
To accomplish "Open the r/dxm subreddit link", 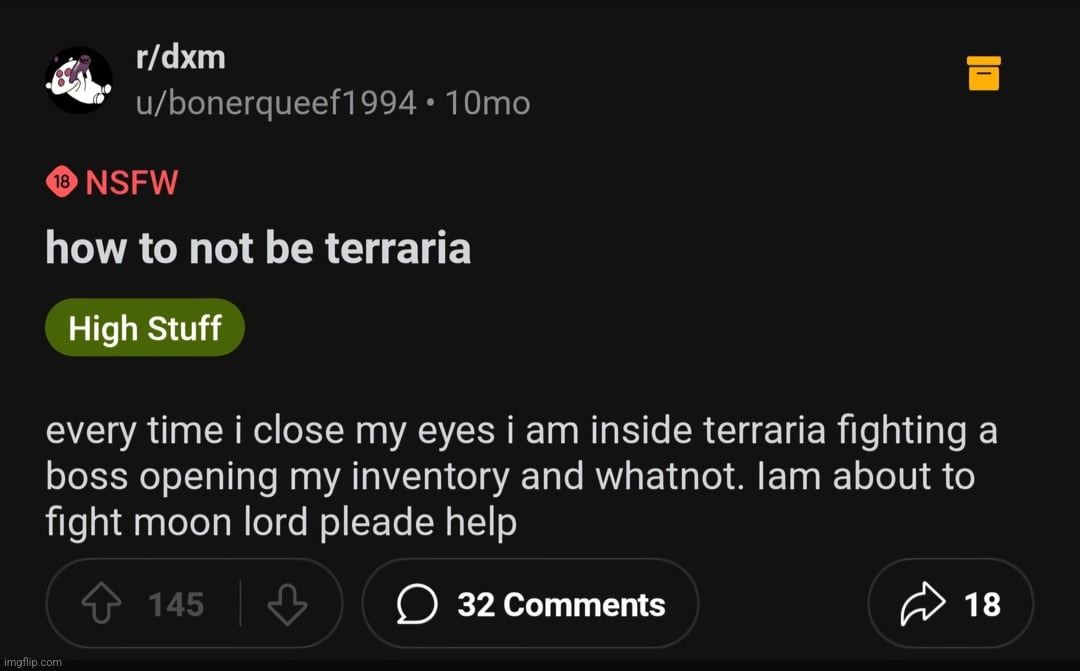I will pos(180,57).
